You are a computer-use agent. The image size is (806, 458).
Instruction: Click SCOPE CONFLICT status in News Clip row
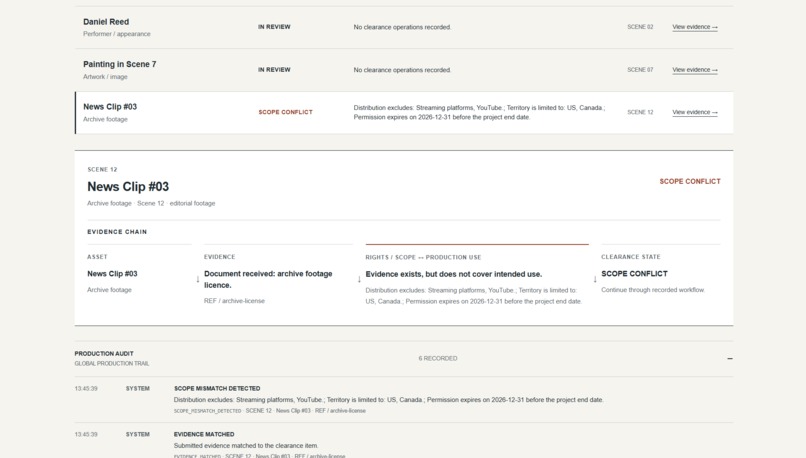click(x=285, y=112)
